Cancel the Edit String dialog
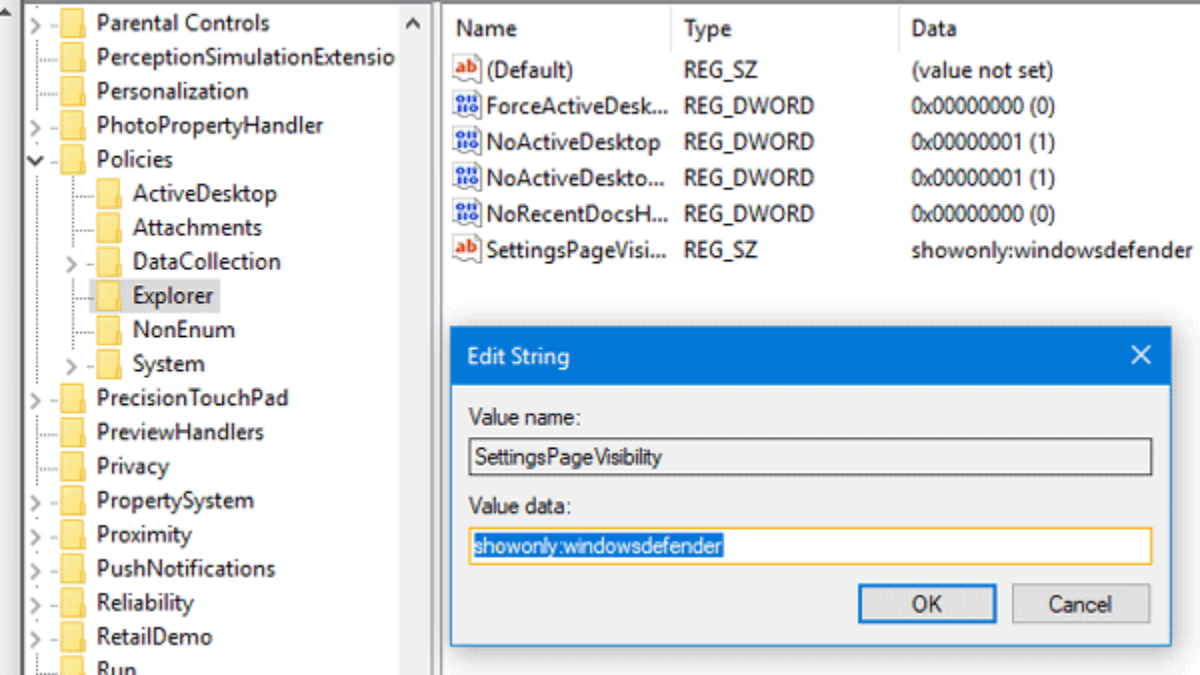The width and height of the screenshot is (1200, 675). pyautogui.click(x=1080, y=604)
